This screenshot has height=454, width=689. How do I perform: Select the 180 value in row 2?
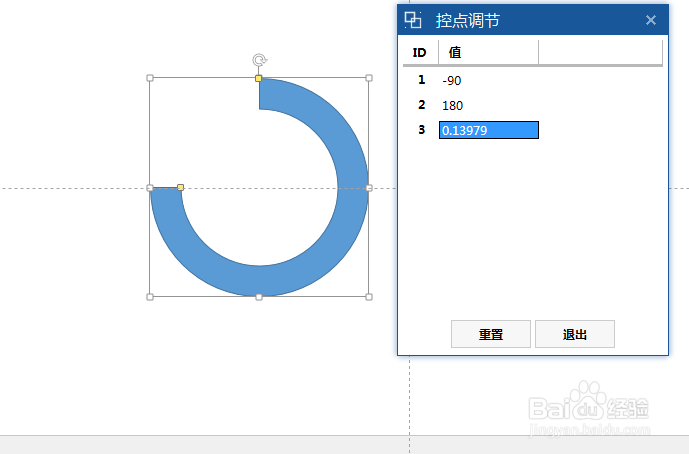(x=453, y=105)
